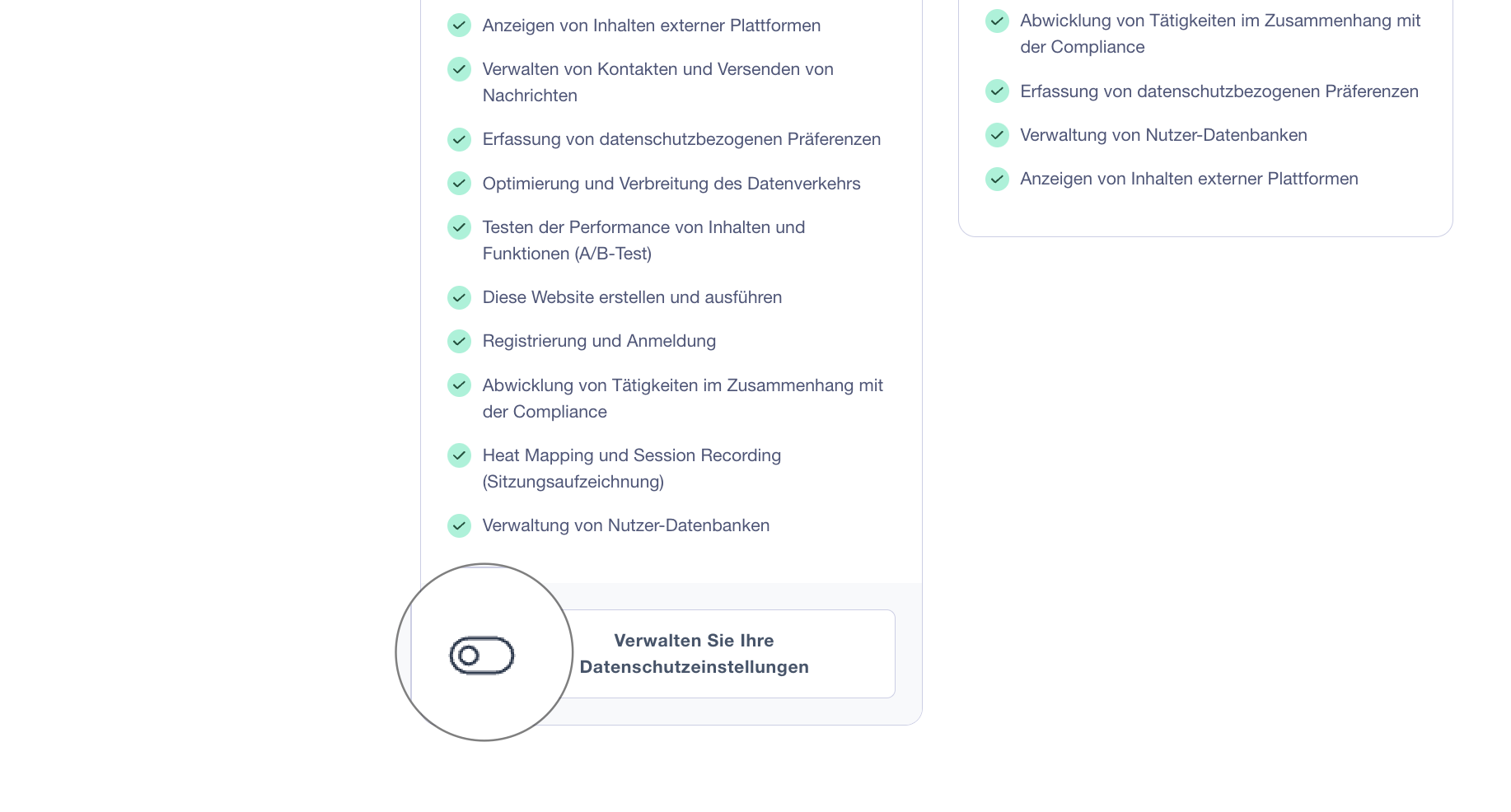
Task: Click right-column checkmark beside 'Anzeigen von Inhalten externer Plattformen'
Action: [x=997, y=179]
